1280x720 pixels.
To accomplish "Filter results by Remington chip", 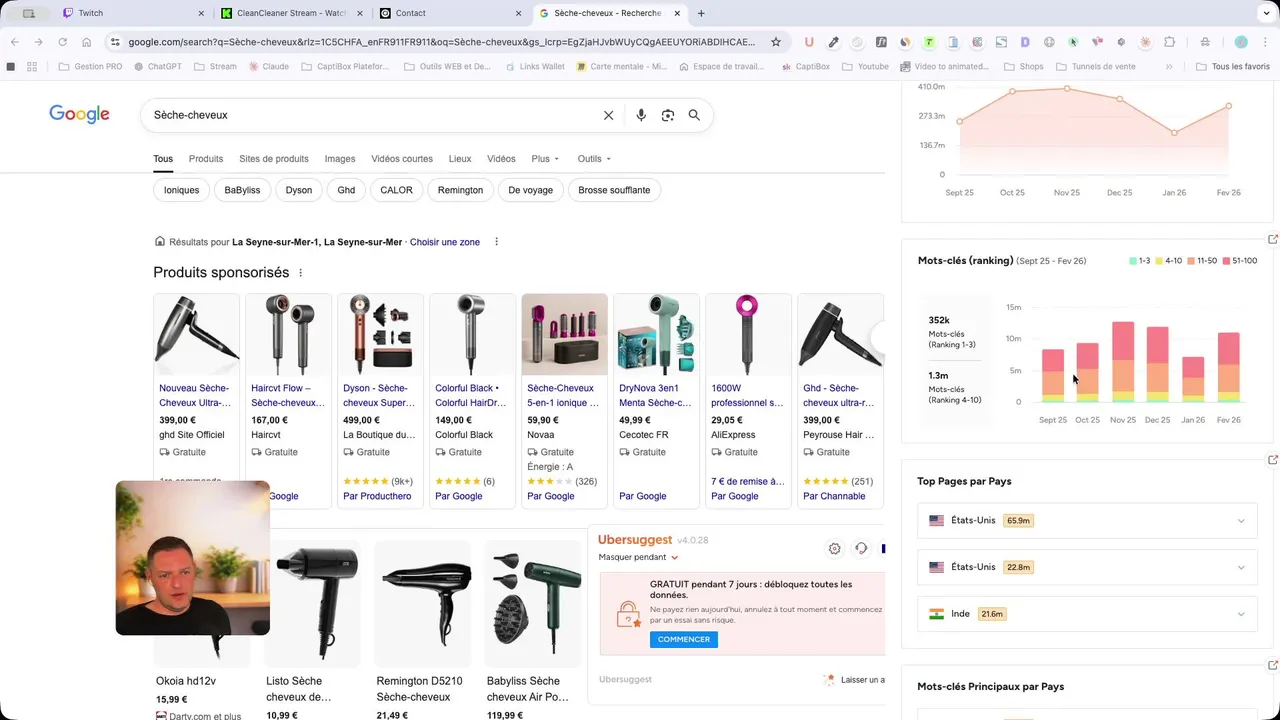I will pyautogui.click(x=460, y=190).
